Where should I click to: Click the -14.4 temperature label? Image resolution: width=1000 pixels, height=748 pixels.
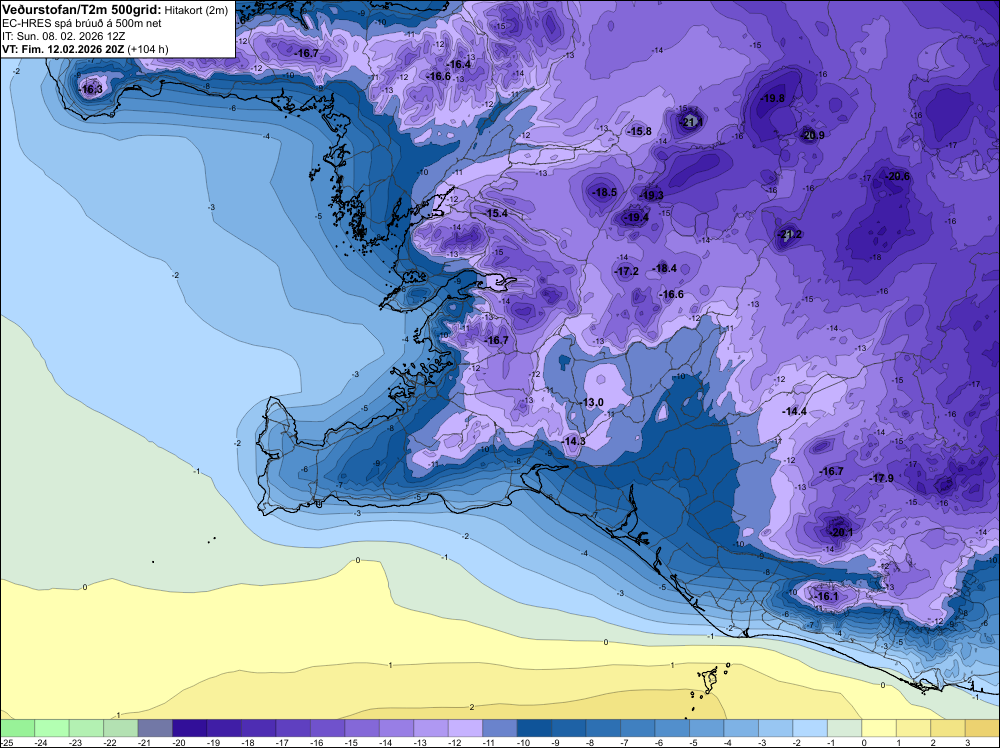click(795, 412)
